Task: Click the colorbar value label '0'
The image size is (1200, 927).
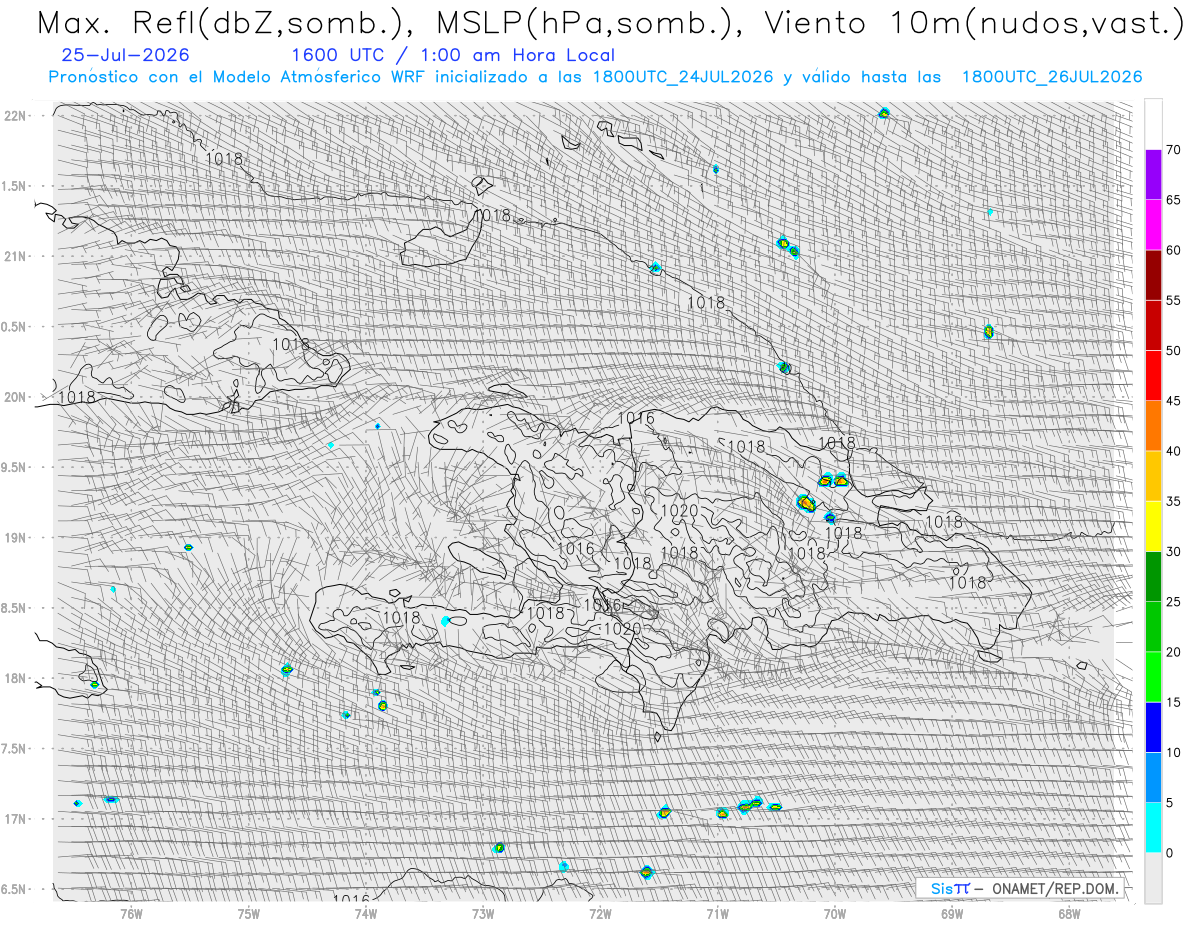Action: click(x=1170, y=853)
